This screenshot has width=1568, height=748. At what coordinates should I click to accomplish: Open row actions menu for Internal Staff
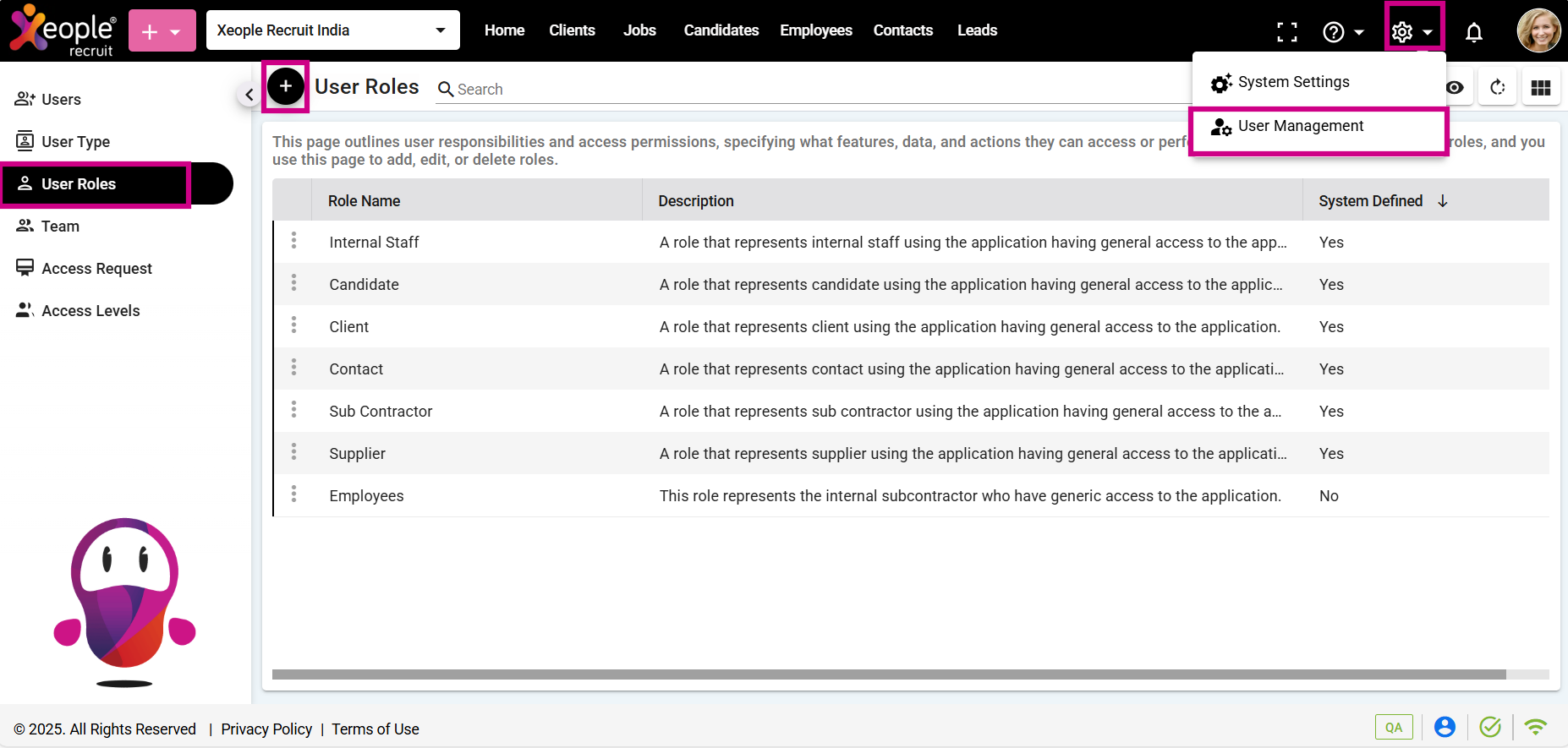coord(293,241)
